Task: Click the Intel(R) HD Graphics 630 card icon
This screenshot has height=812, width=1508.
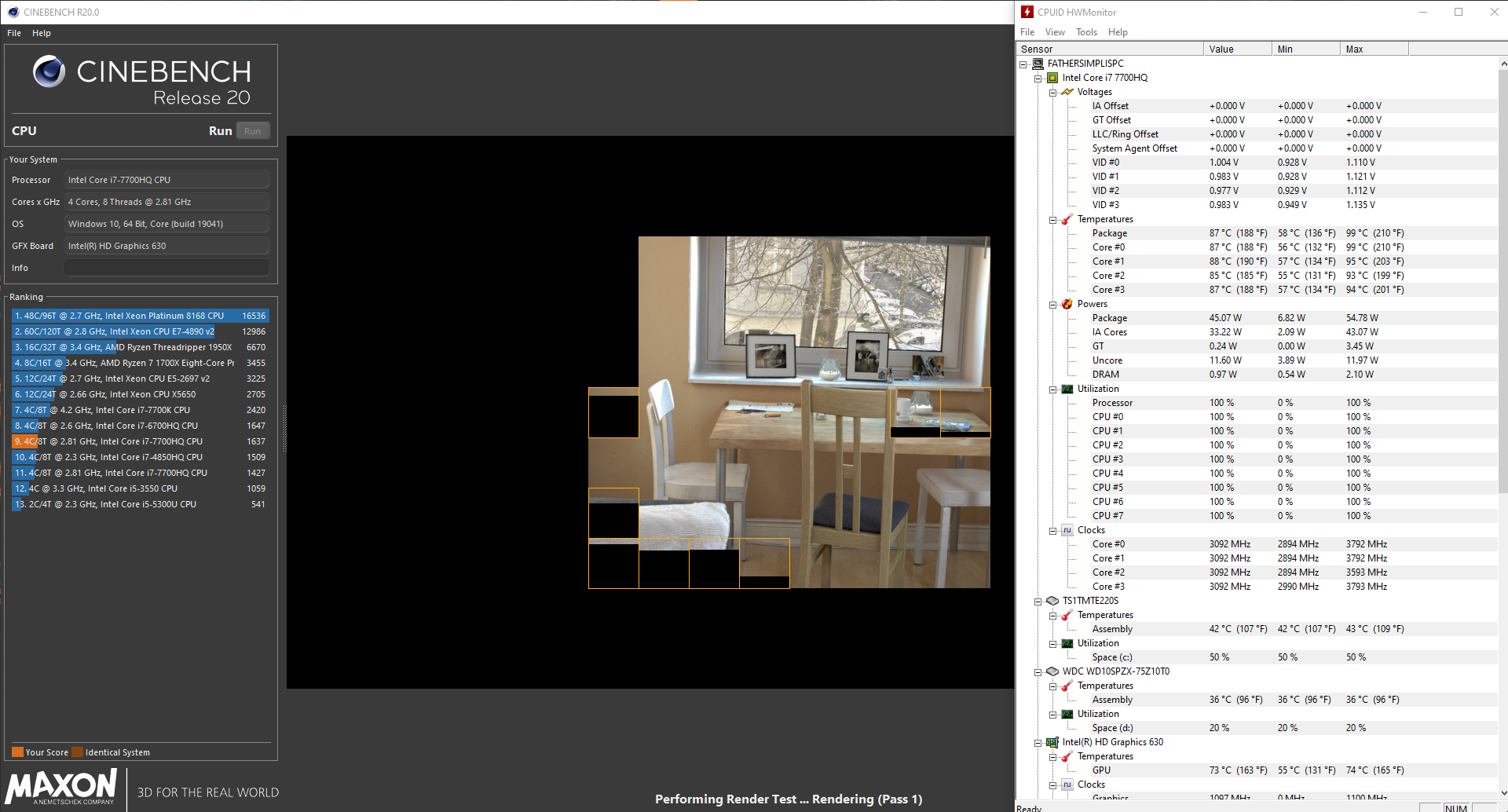Action: (1052, 742)
